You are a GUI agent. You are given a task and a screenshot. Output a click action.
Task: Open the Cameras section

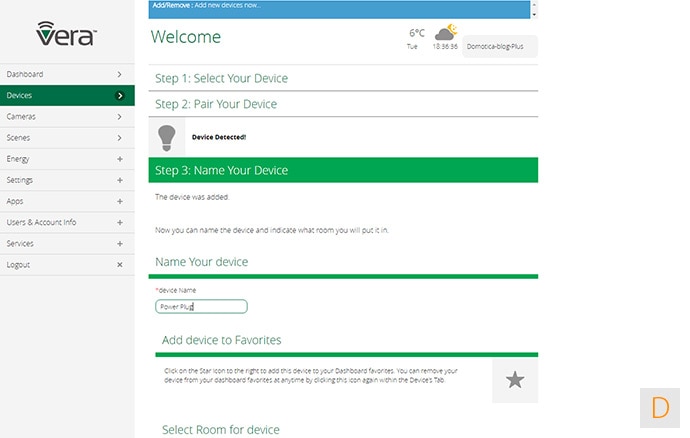point(67,117)
